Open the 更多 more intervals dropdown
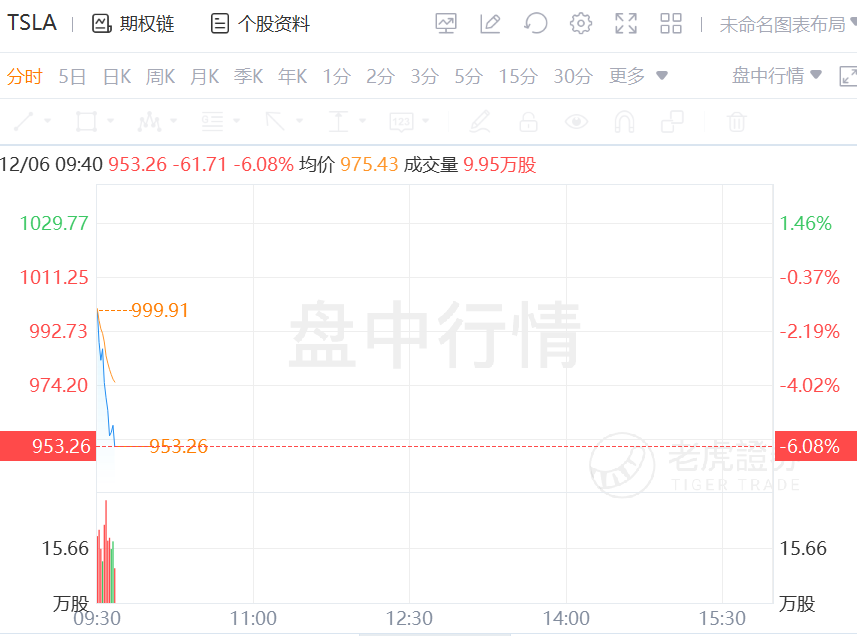This screenshot has height=636, width=857. (x=638, y=75)
